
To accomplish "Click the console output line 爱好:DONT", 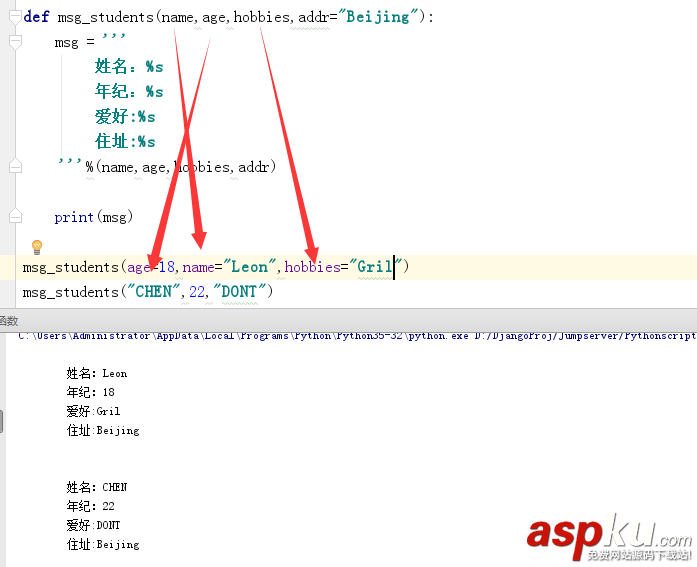I will pos(93,525).
